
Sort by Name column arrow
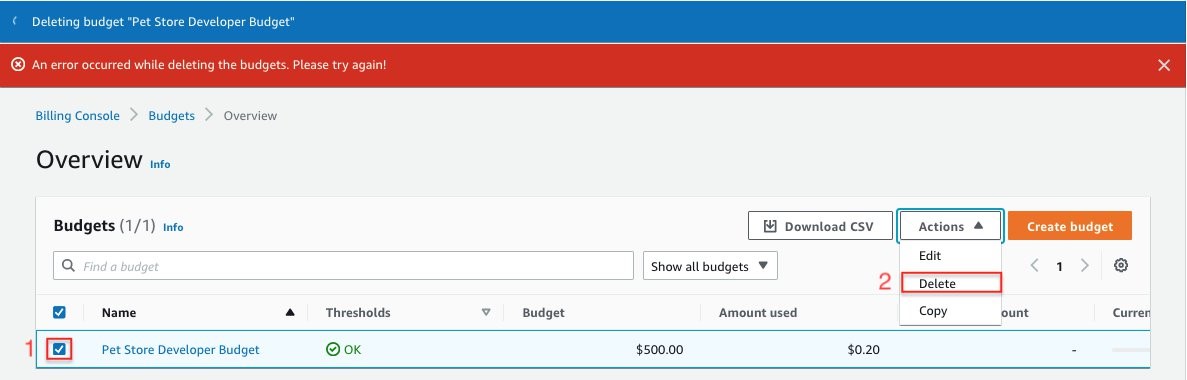(x=290, y=312)
